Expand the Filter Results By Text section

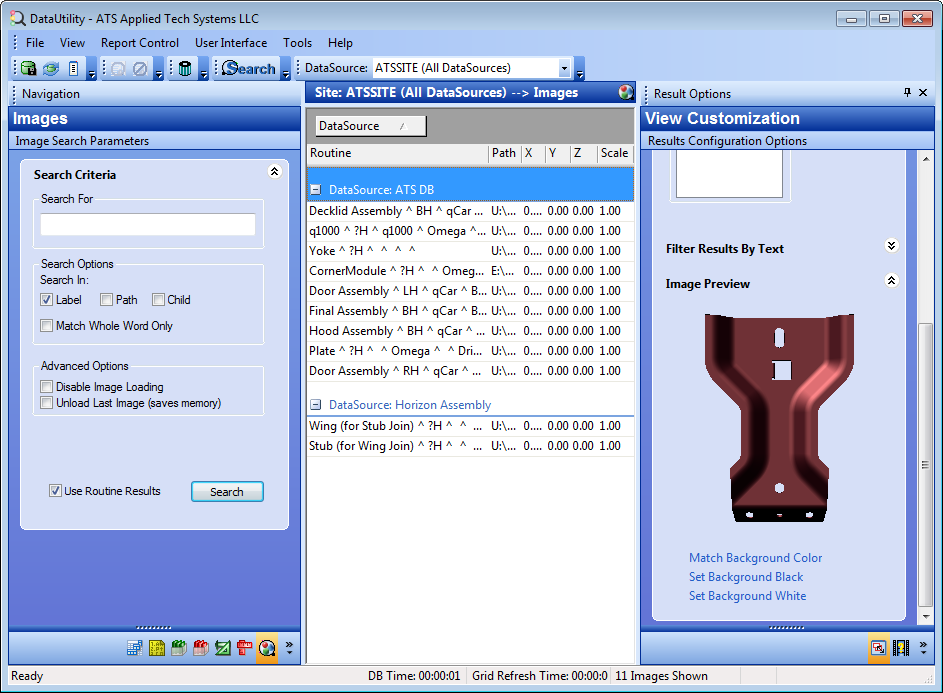click(891, 246)
